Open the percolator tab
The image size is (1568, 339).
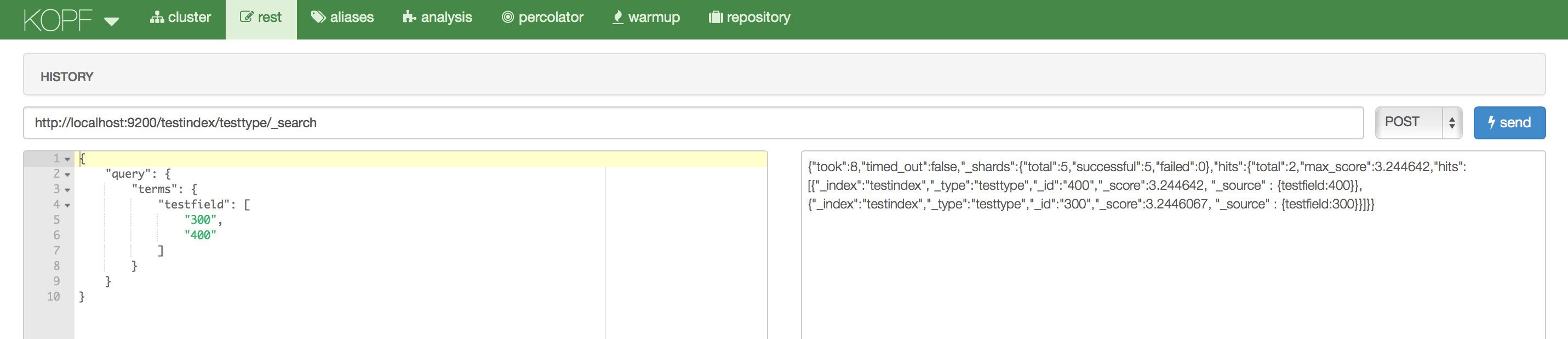click(x=542, y=18)
